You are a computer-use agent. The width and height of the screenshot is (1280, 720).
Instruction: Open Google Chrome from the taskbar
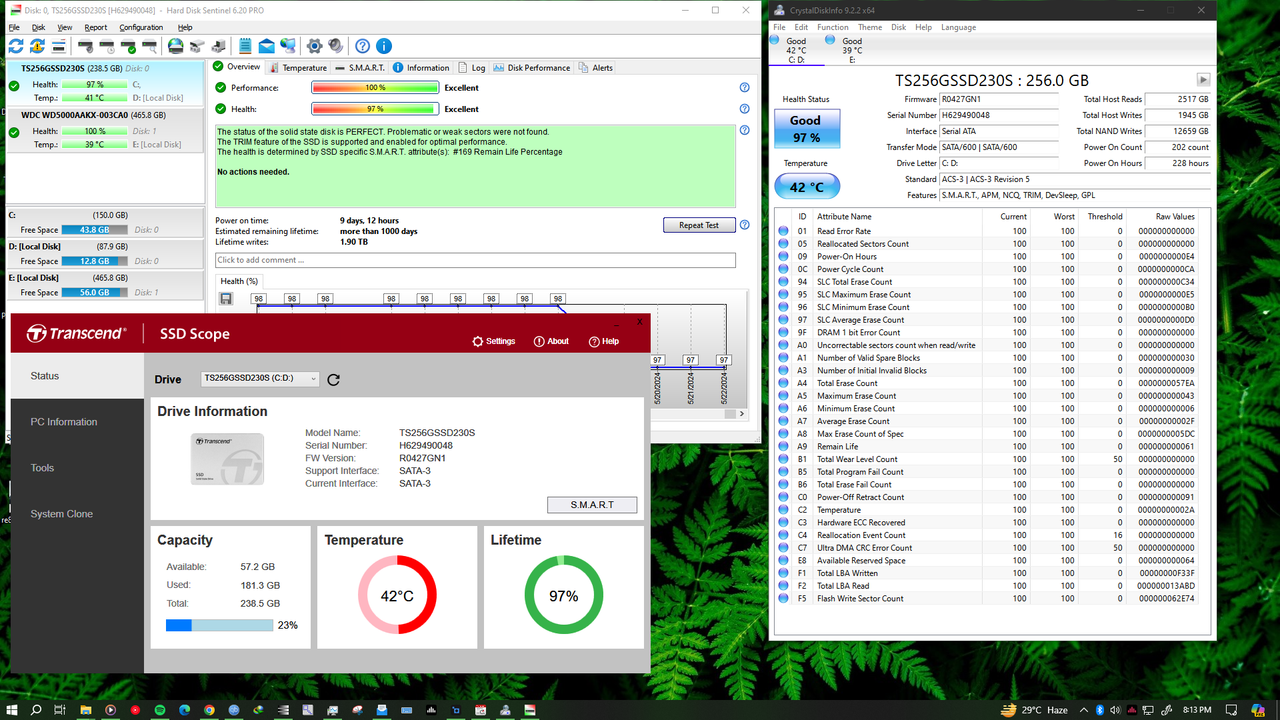[209, 710]
